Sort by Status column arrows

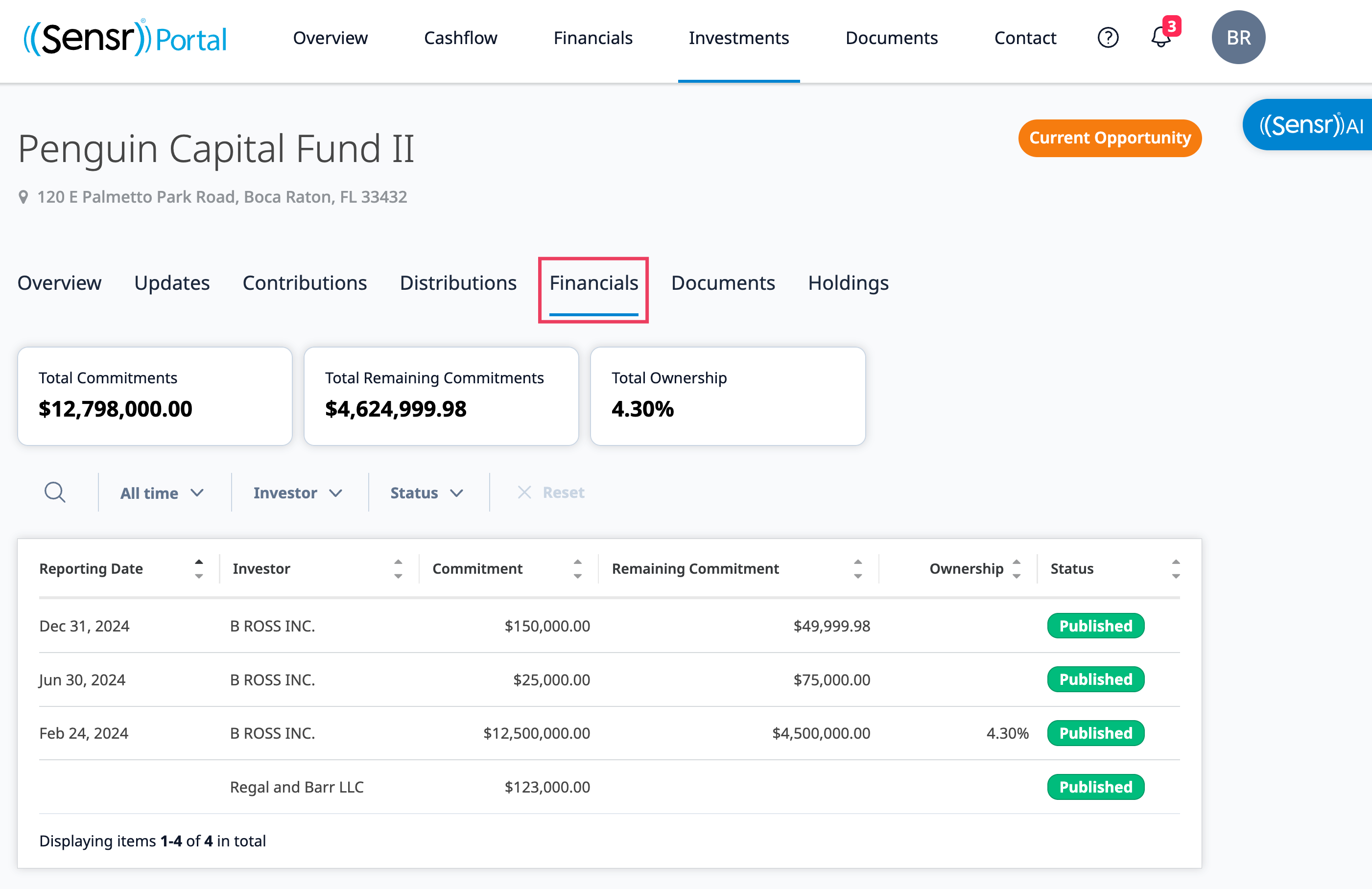click(x=1176, y=568)
